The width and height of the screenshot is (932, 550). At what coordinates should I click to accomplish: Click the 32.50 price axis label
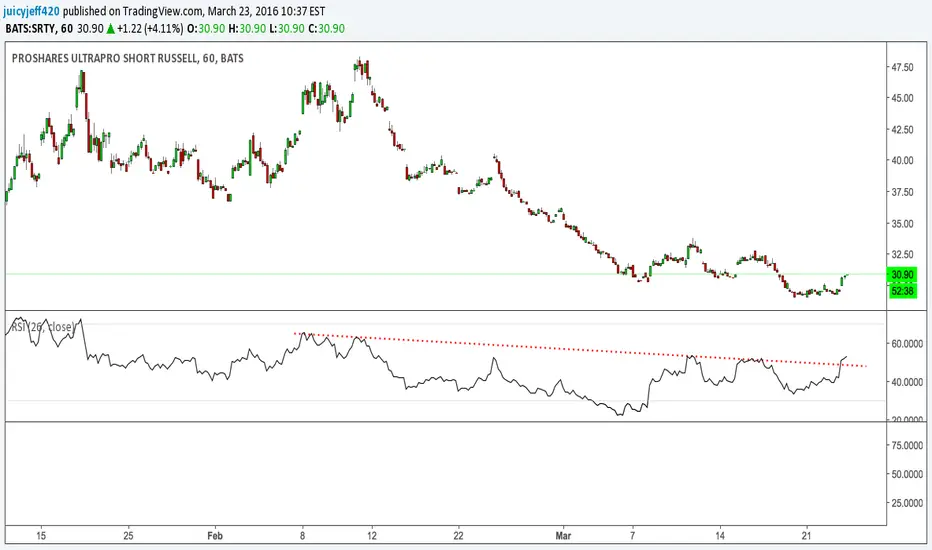tap(902, 254)
